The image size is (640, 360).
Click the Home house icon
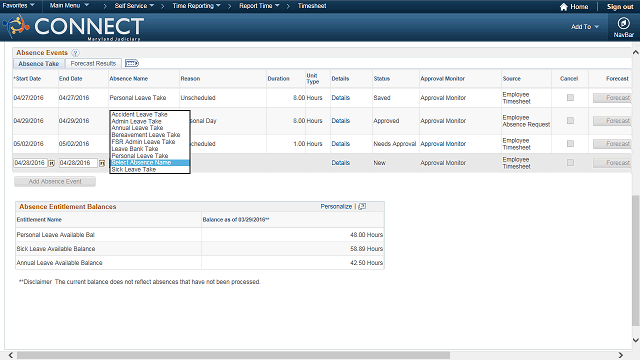[x=564, y=7]
